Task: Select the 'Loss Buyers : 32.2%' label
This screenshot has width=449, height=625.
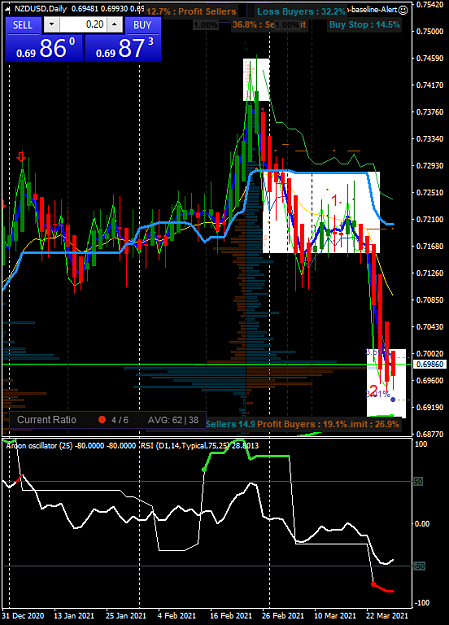Action: [301, 12]
